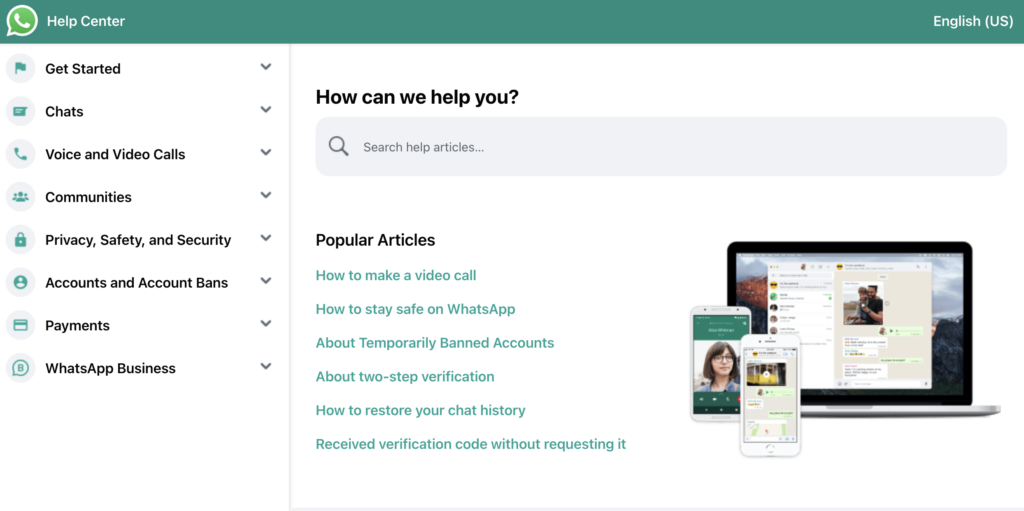Open the English (US) language selector
Image resolution: width=1024 pixels, height=511 pixels.
pos(972,21)
